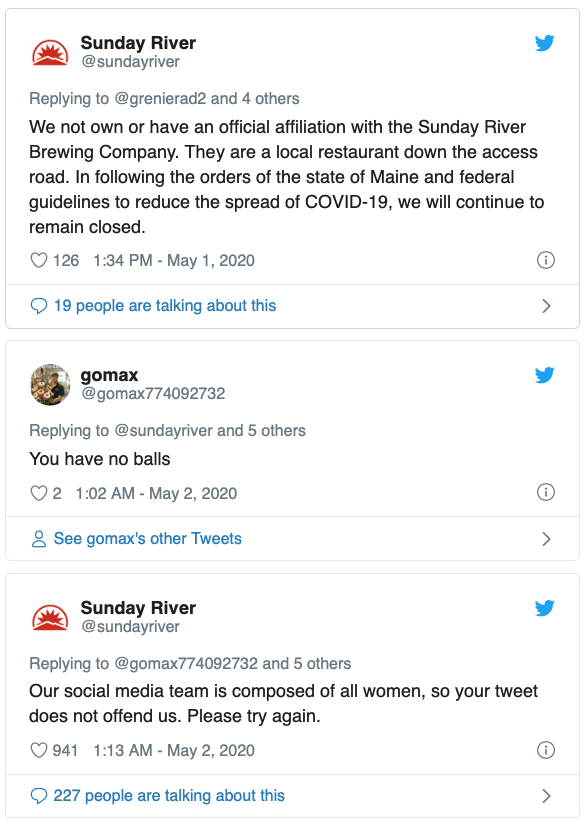This screenshot has height=824, width=587.
Task: Open 227 people are talking about this
Action: click(x=169, y=796)
